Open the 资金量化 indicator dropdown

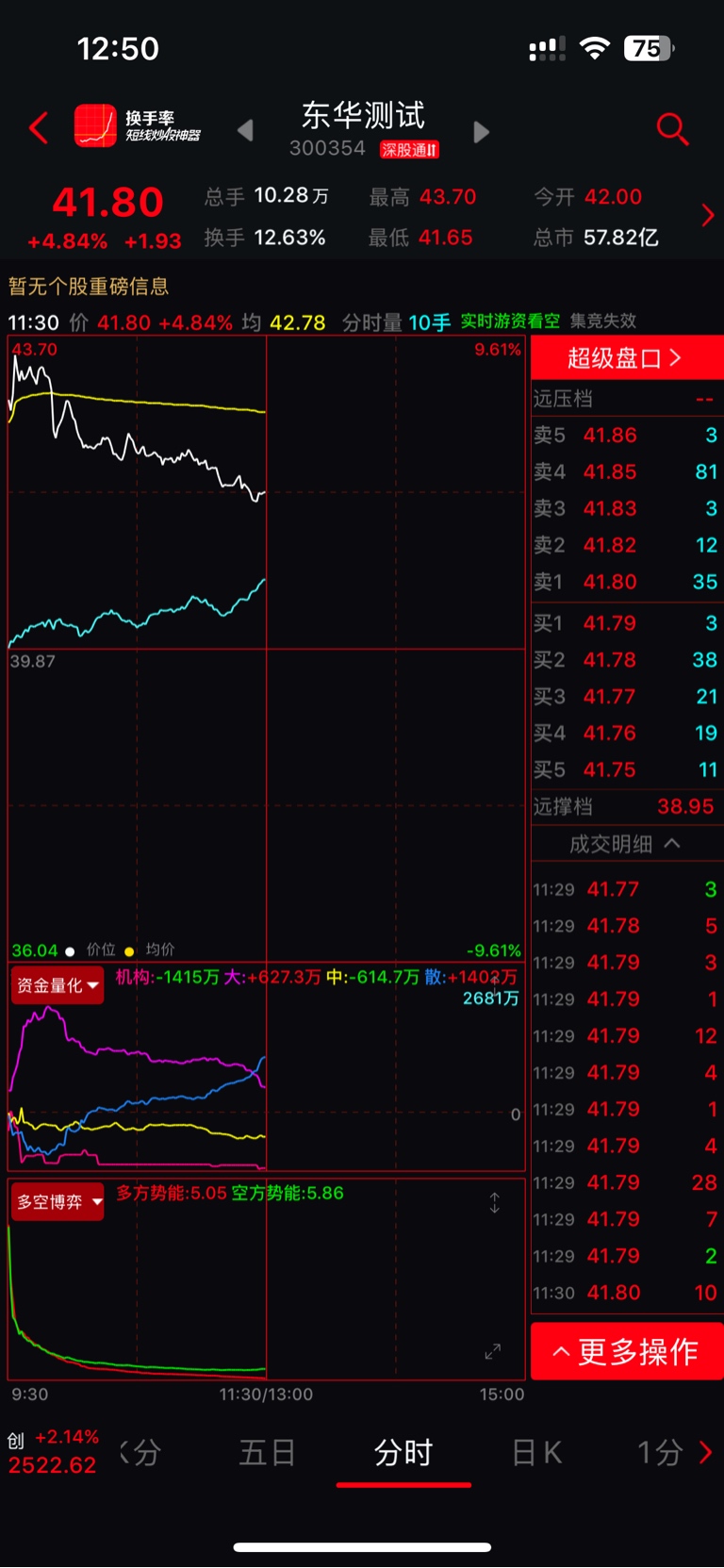click(58, 985)
